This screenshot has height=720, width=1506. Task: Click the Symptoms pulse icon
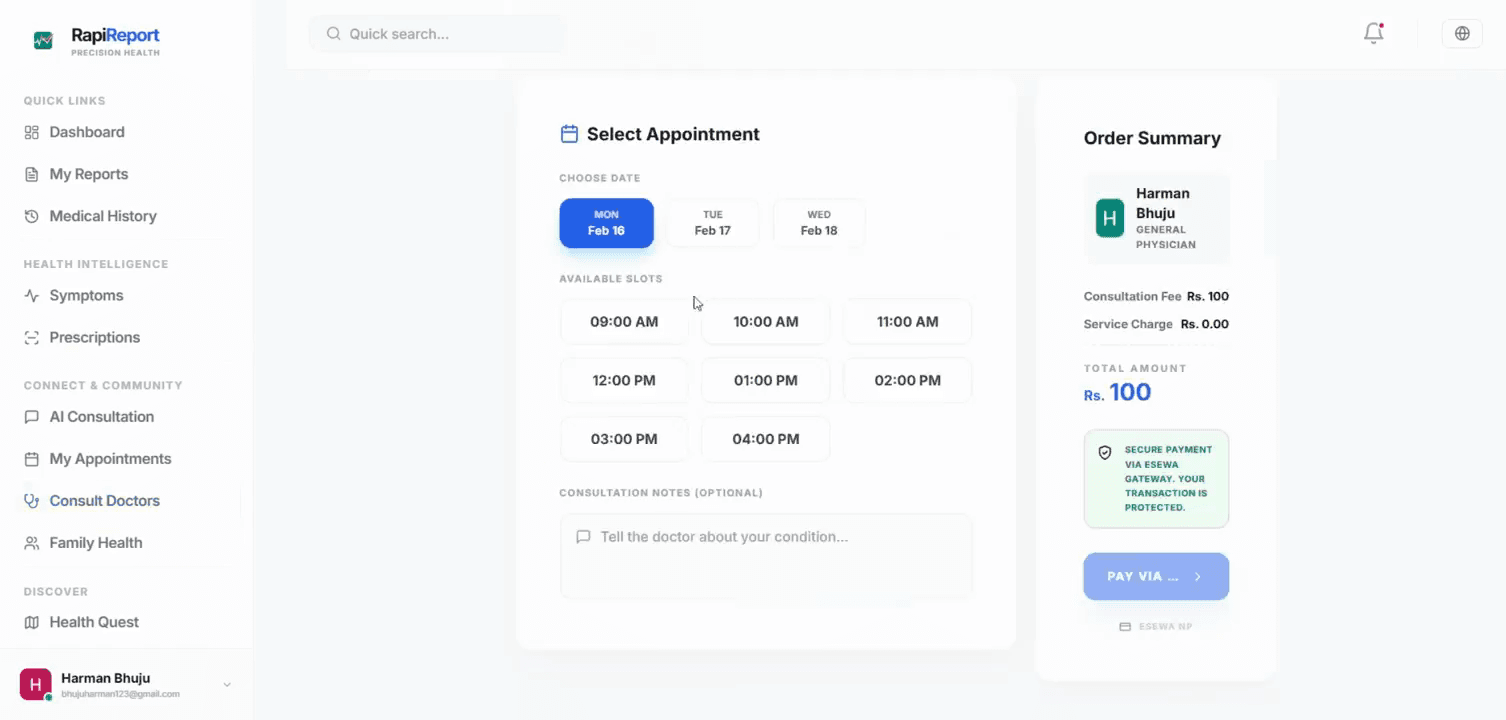point(32,296)
